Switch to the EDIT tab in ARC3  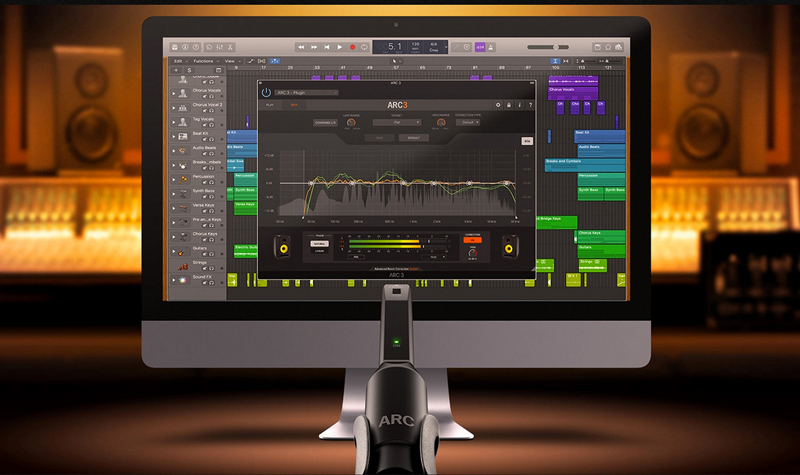click(294, 105)
